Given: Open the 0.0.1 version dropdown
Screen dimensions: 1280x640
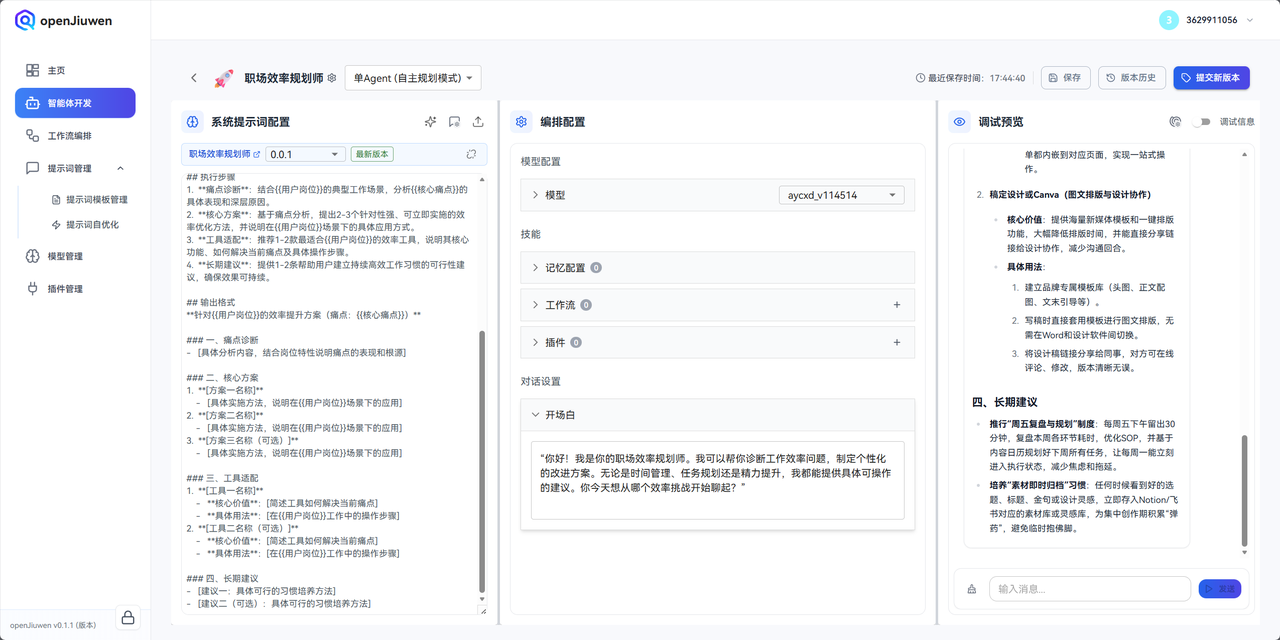Looking at the screenshot, I should (x=304, y=153).
